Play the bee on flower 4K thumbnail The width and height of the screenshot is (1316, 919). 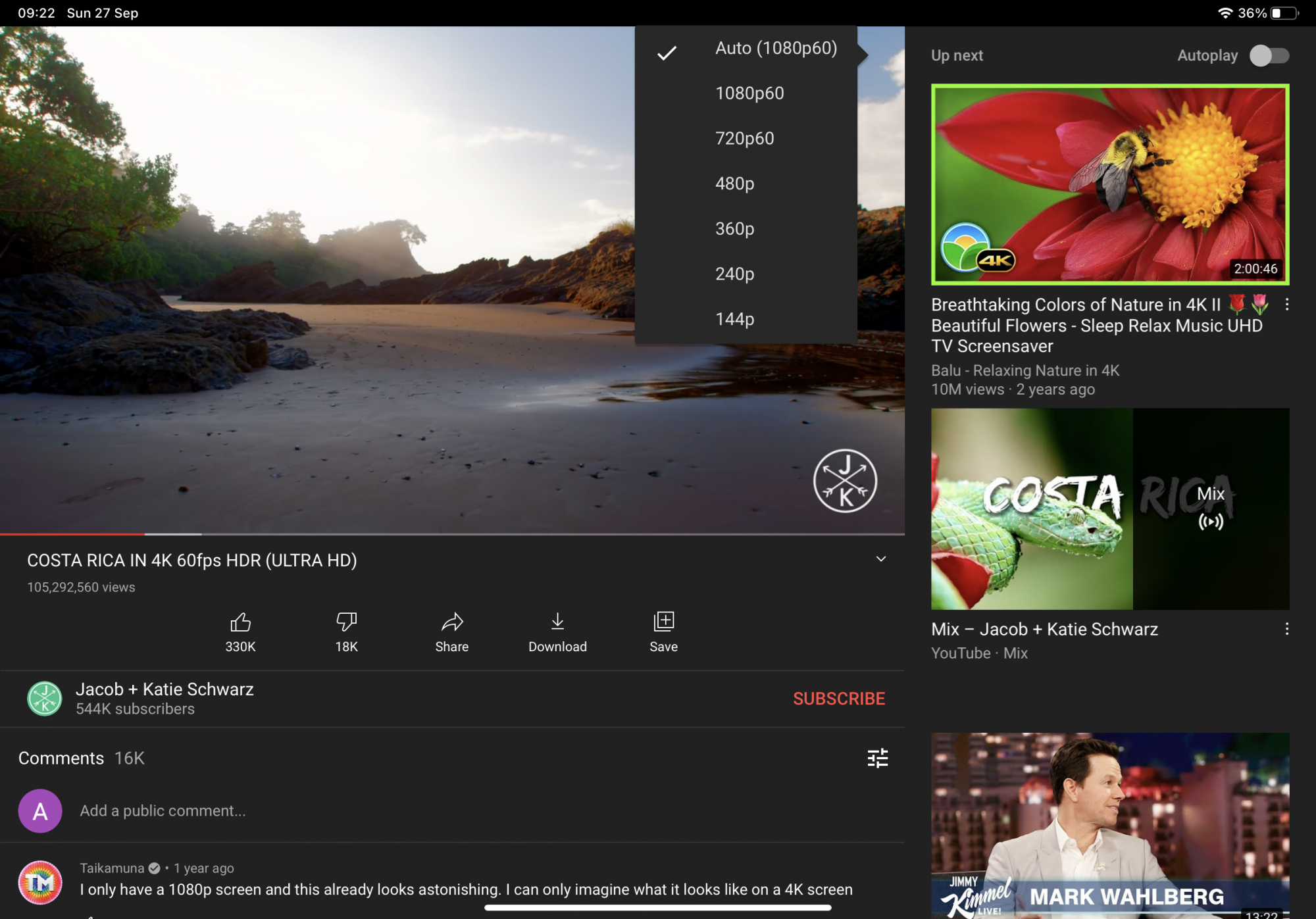1110,184
